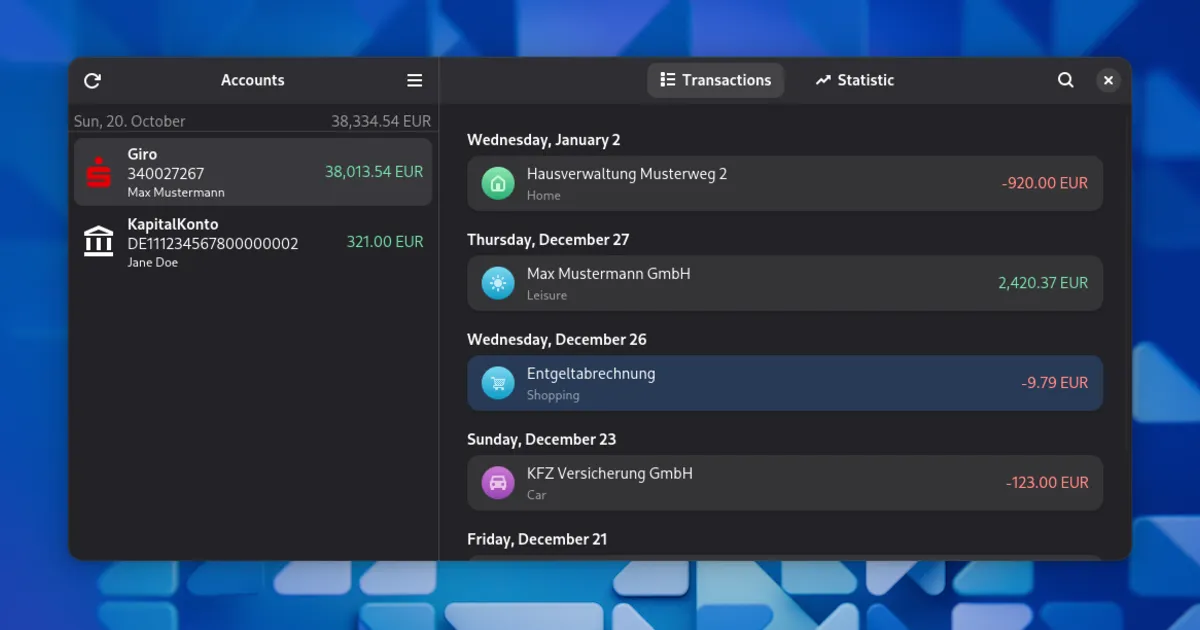Screen dimensions: 1200x630
Task: Click the KapitalKonto bank building icon
Action: [x=99, y=242]
